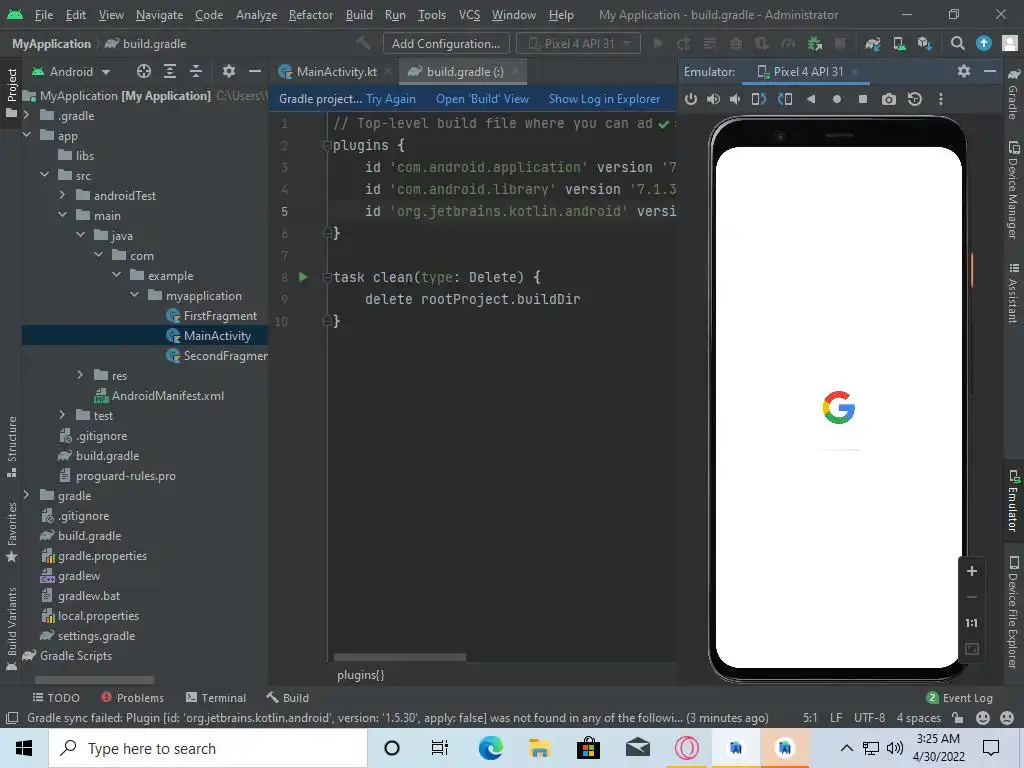Image resolution: width=1024 pixels, height=768 pixels.
Task: Click the Project panel horizontal scrollbar
Action: point(94,680)
